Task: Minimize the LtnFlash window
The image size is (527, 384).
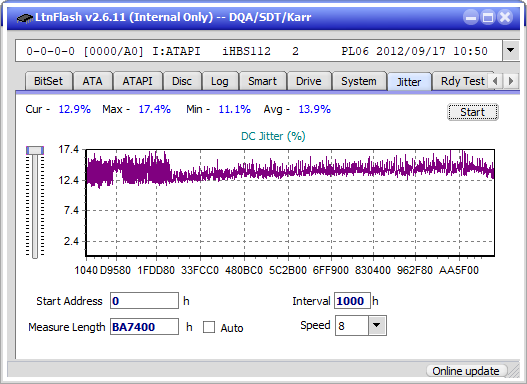Action: tap(471, 17)
